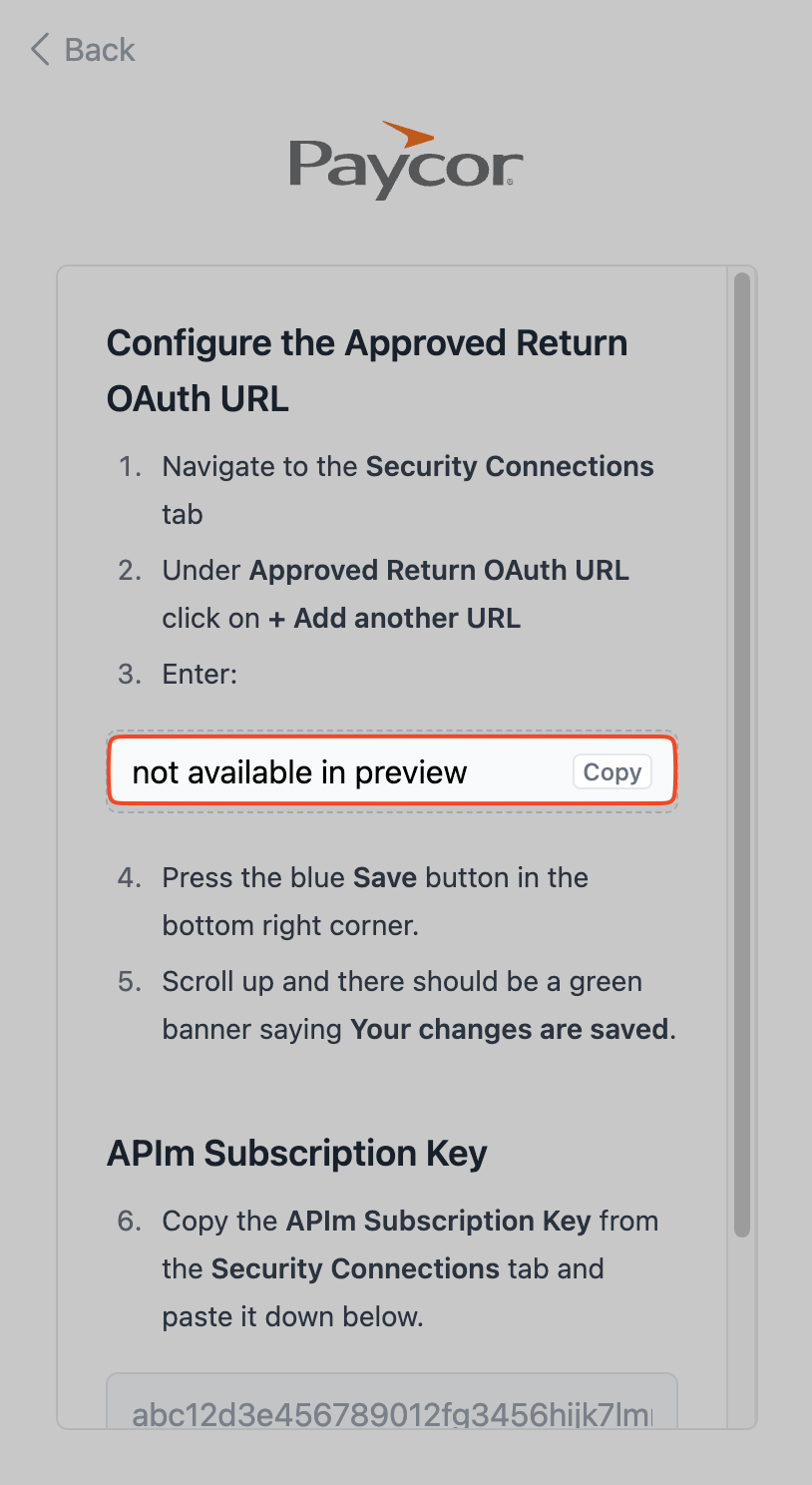
Task: Click the Paycor logo wordmark
Action: [x=405, y=168]
